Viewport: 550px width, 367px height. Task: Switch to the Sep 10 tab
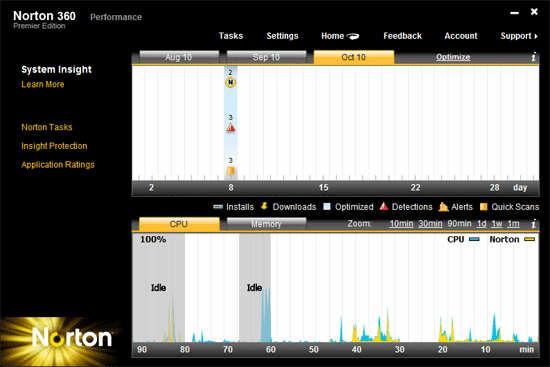(266, 57)
